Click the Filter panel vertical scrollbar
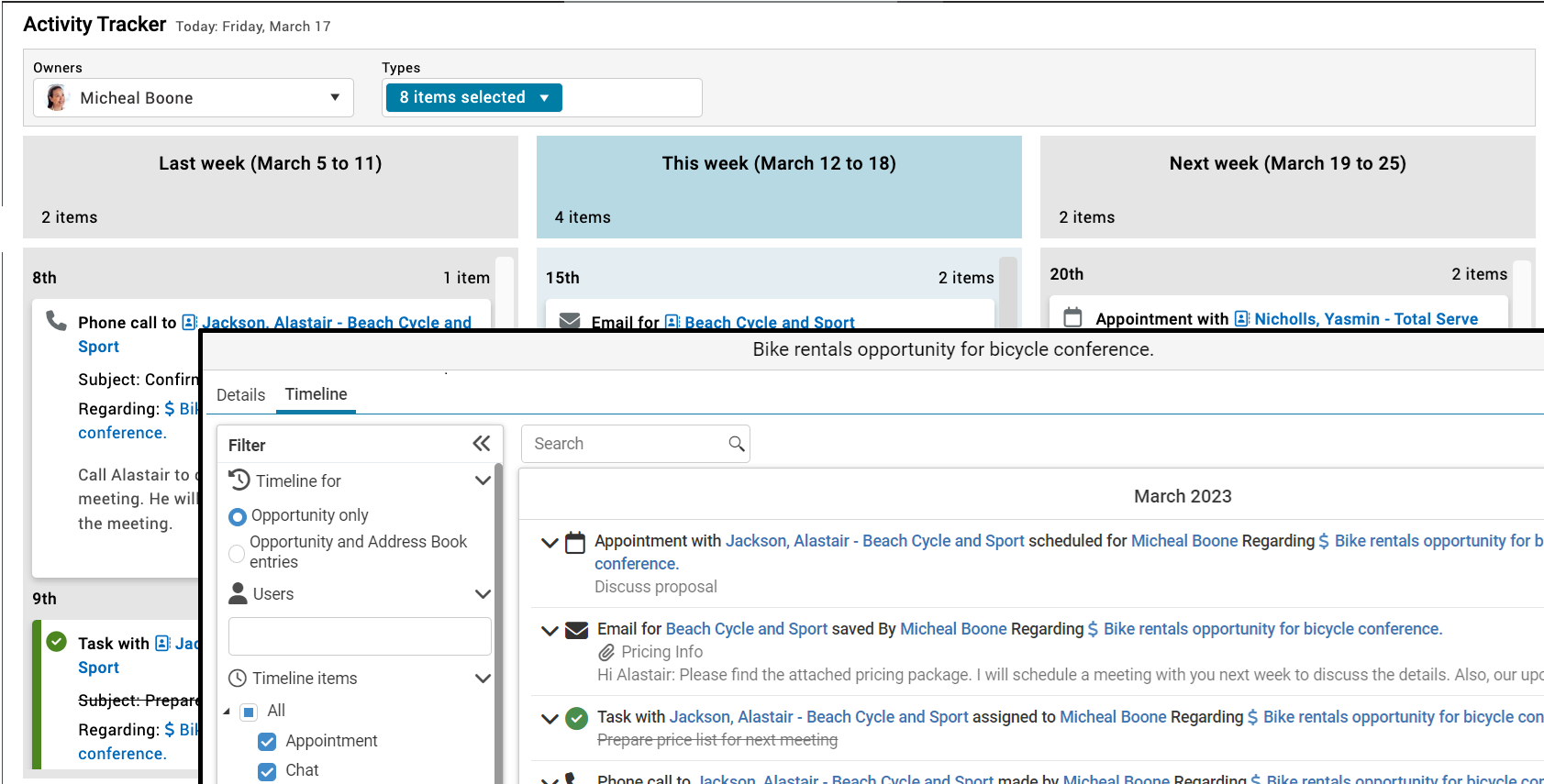The height and width of the screenshot is (784, 1544). coord(498,624)
